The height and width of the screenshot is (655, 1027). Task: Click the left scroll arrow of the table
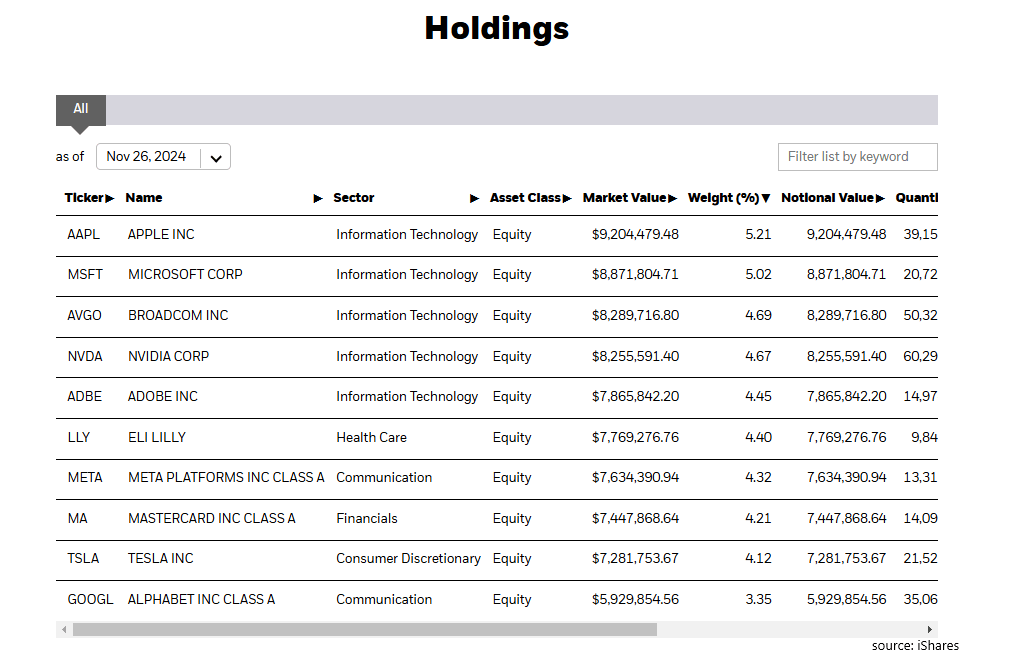[63, 629]
